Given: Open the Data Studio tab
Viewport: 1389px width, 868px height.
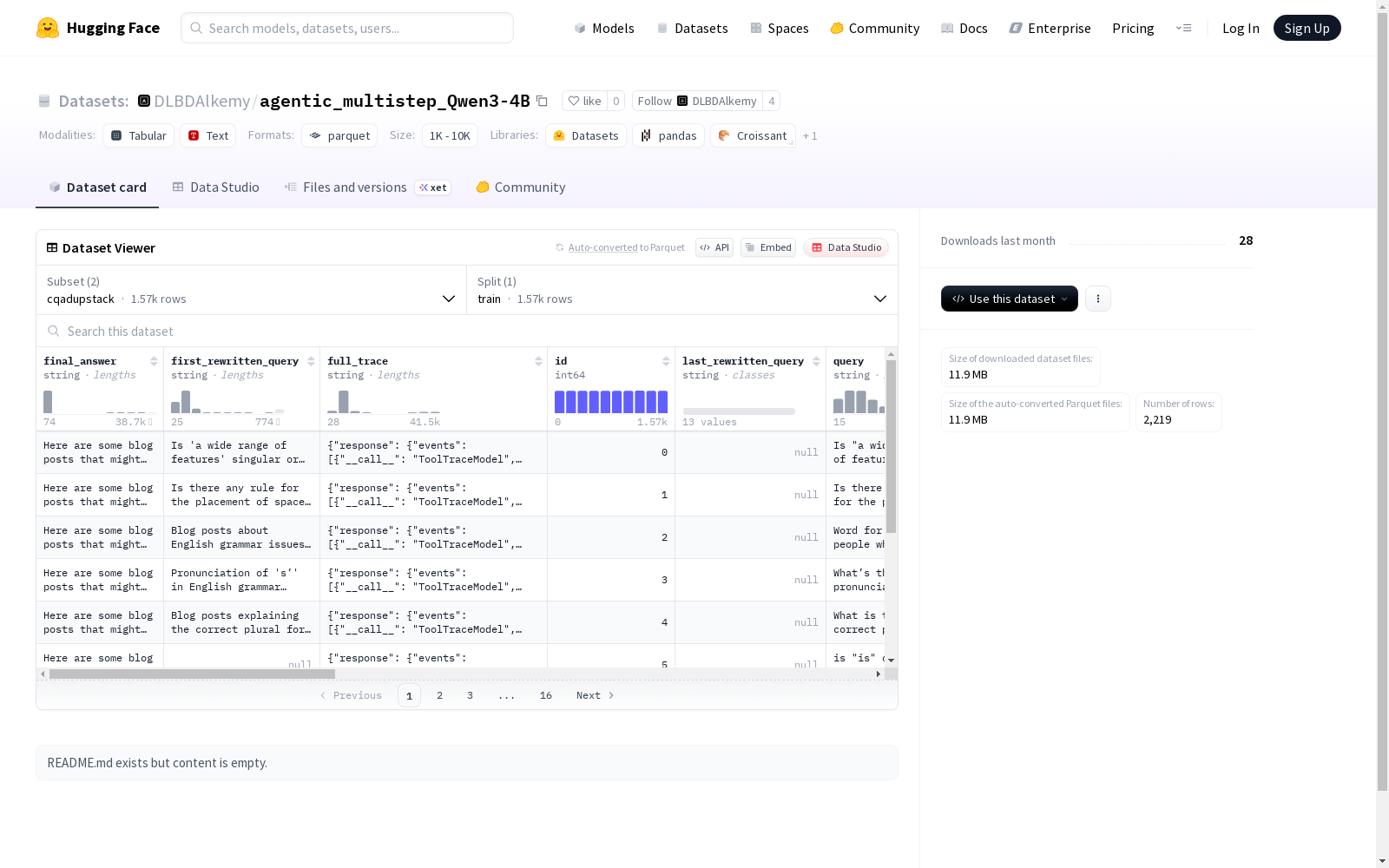Looking at the screenshot, I should [216, 187].
